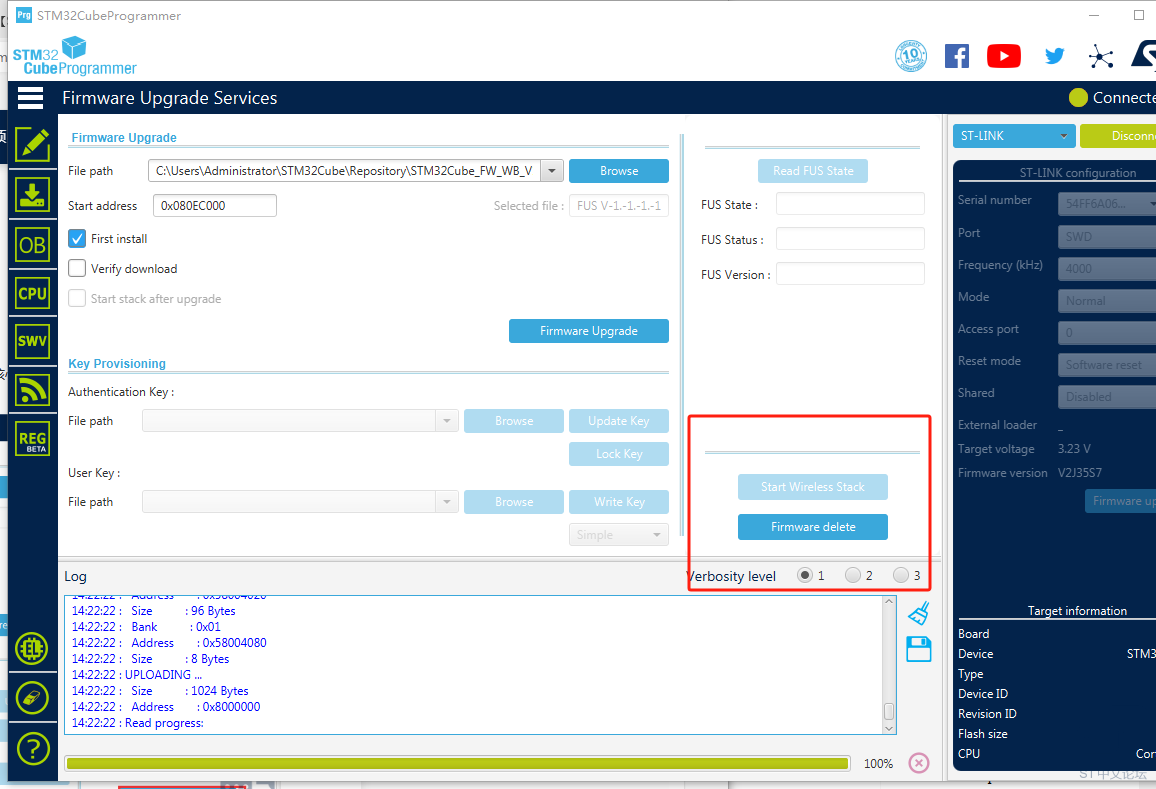The width and height of the screenshot is (1156, 789).
Task: Select verbosity level 1
Action: (804, 575)
